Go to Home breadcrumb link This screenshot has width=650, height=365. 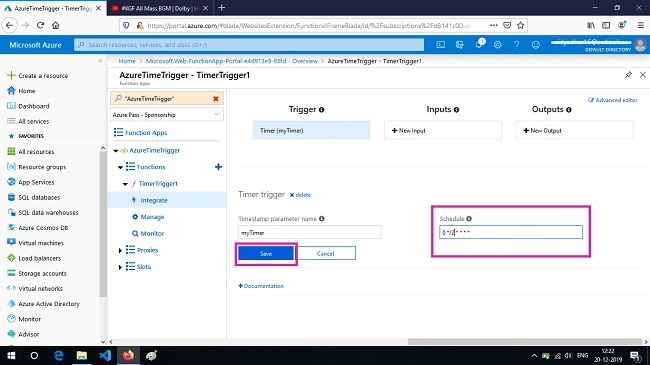pyautogui.click(x=127, y=61)
